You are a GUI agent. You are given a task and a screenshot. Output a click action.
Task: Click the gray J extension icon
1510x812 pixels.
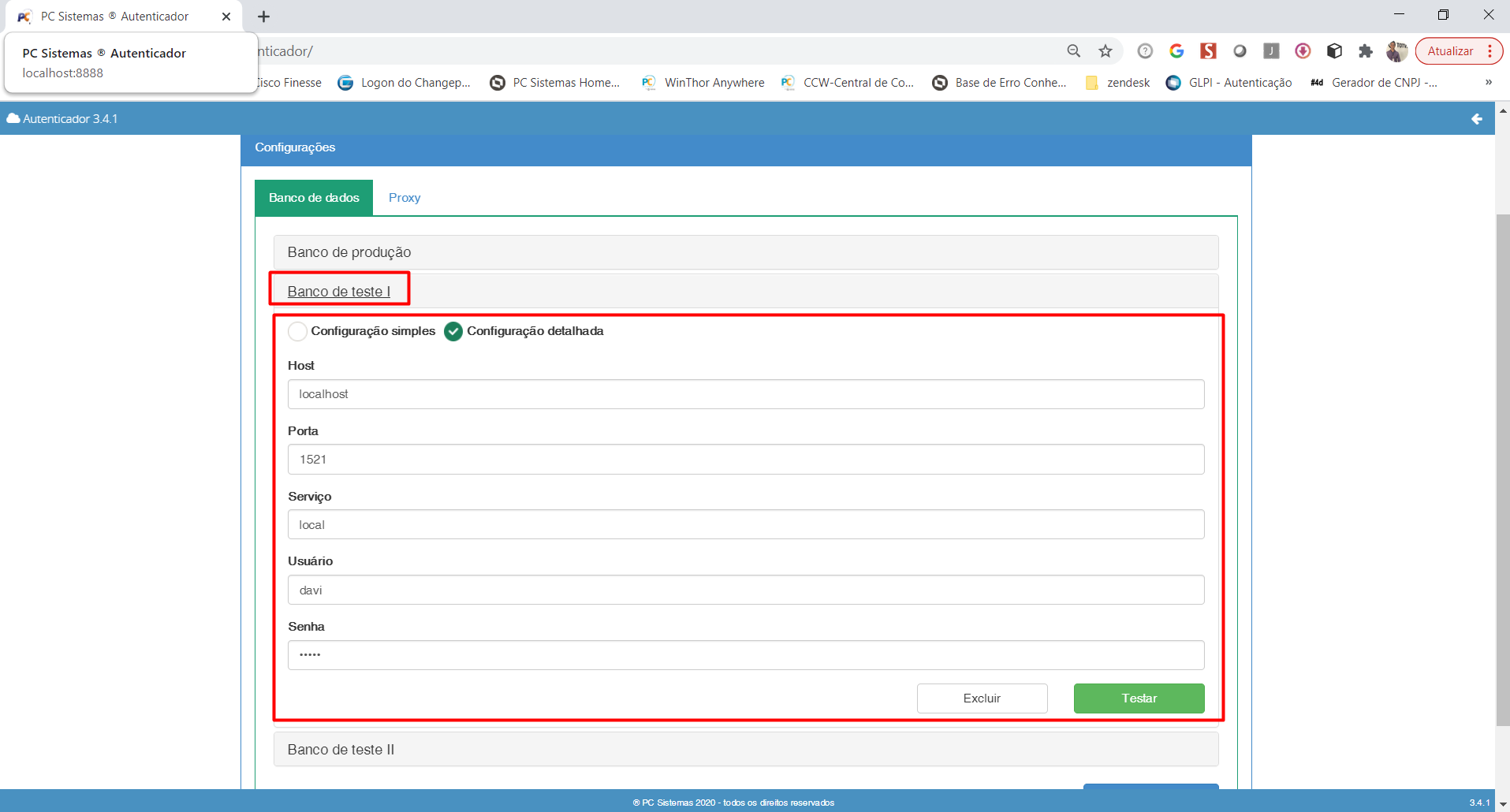coord(1271,51)
